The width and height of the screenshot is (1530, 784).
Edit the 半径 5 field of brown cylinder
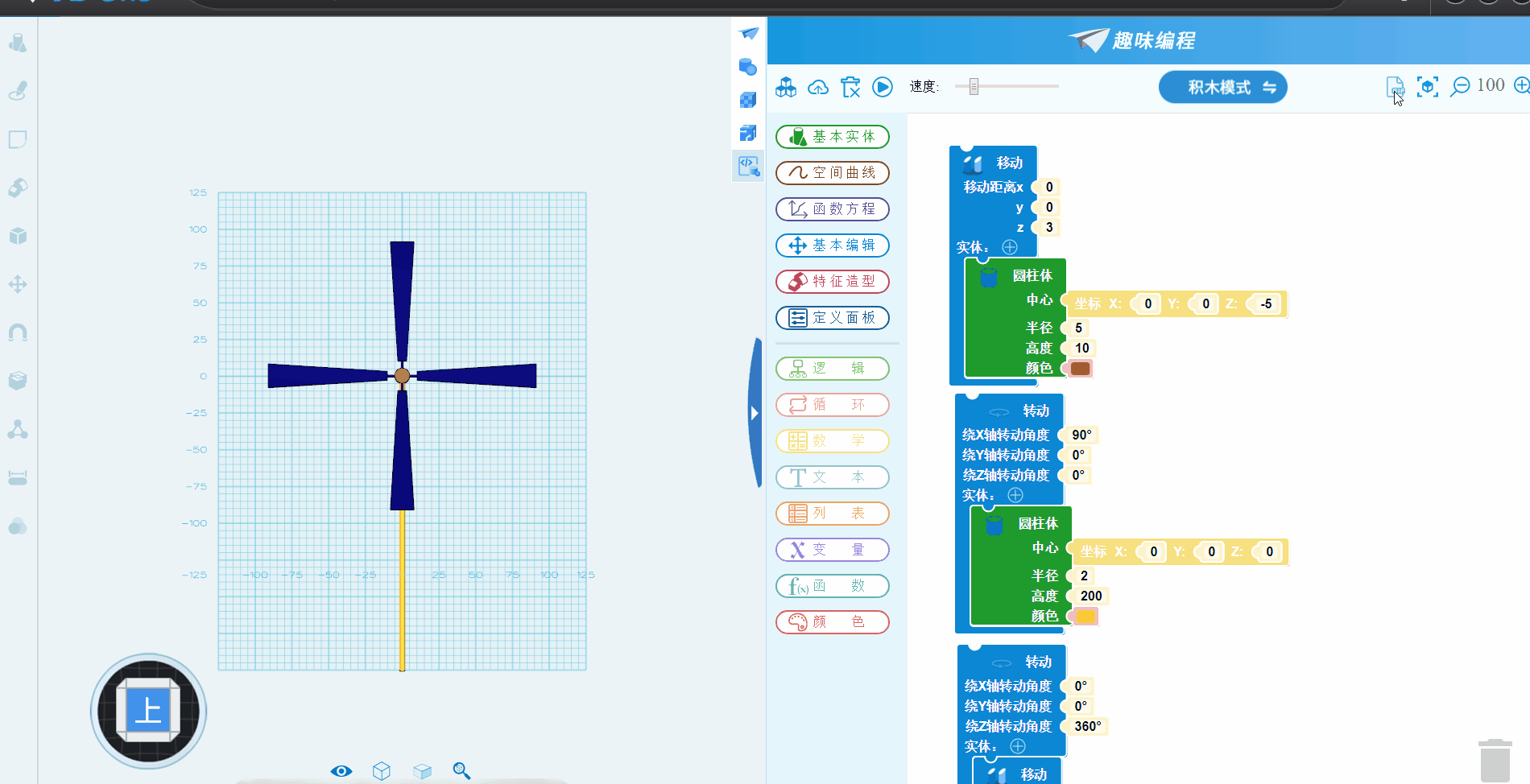(x=1078, y=328)
